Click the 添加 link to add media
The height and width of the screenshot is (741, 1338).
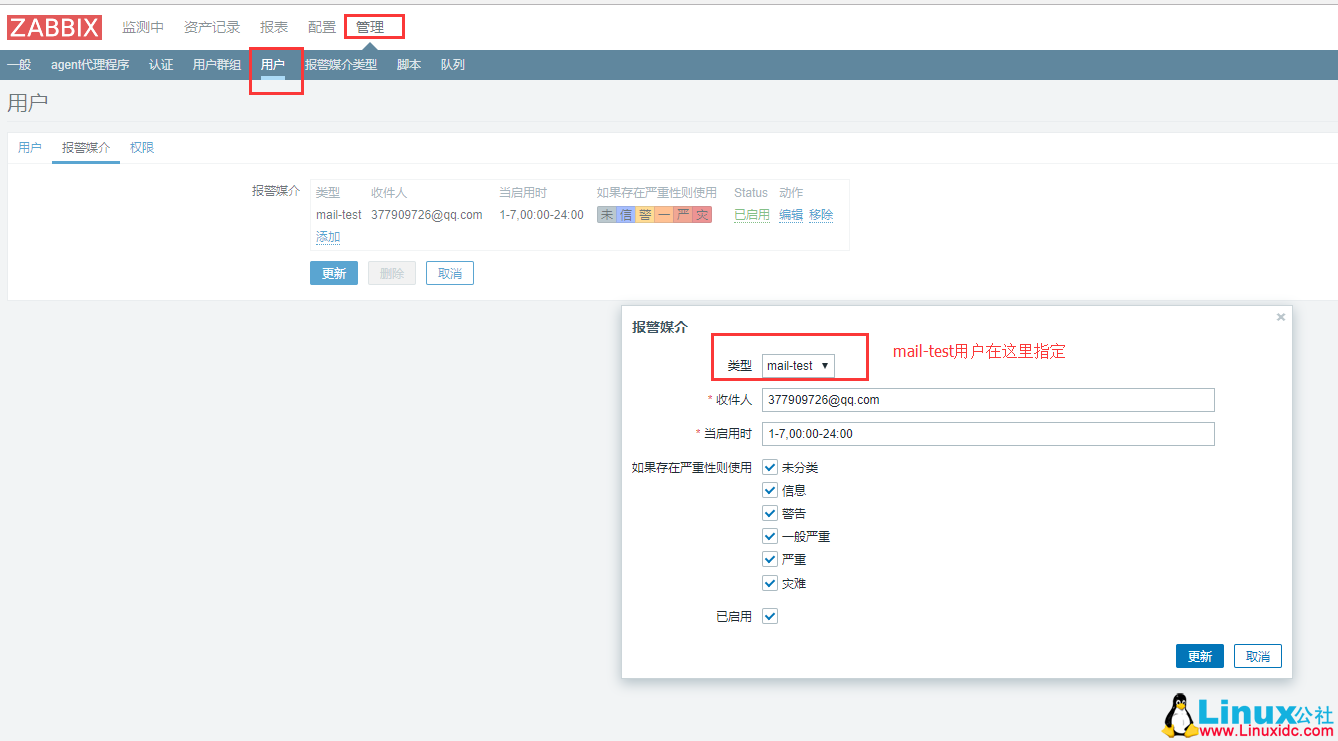coord(328,236)
